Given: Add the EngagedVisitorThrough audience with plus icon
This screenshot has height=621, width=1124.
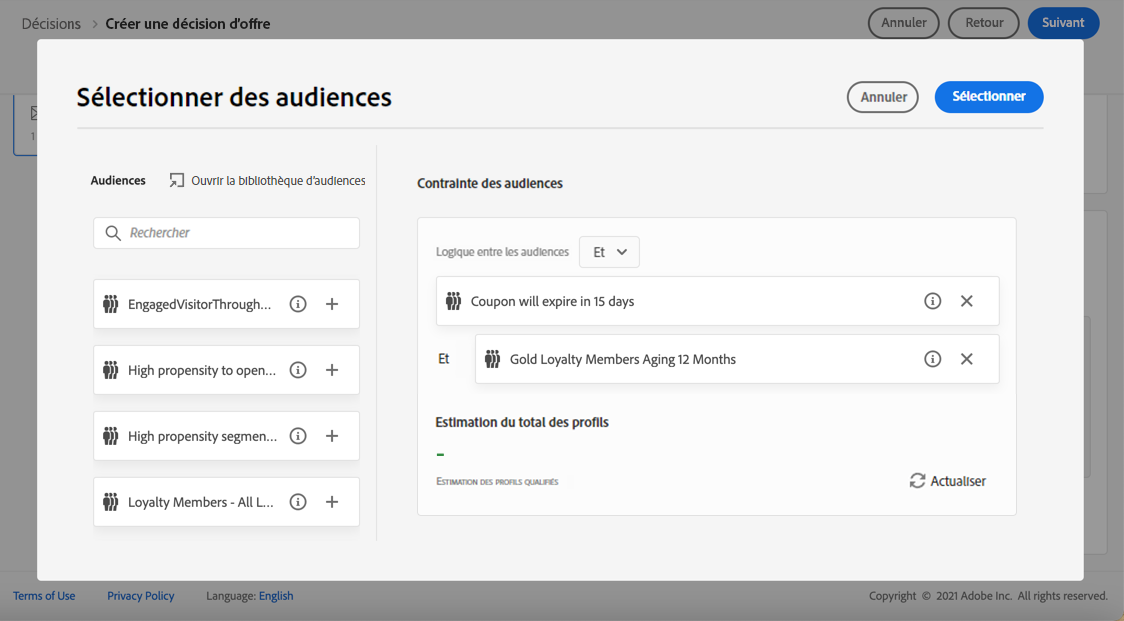Looking at the screenshot, I should 332,304.
